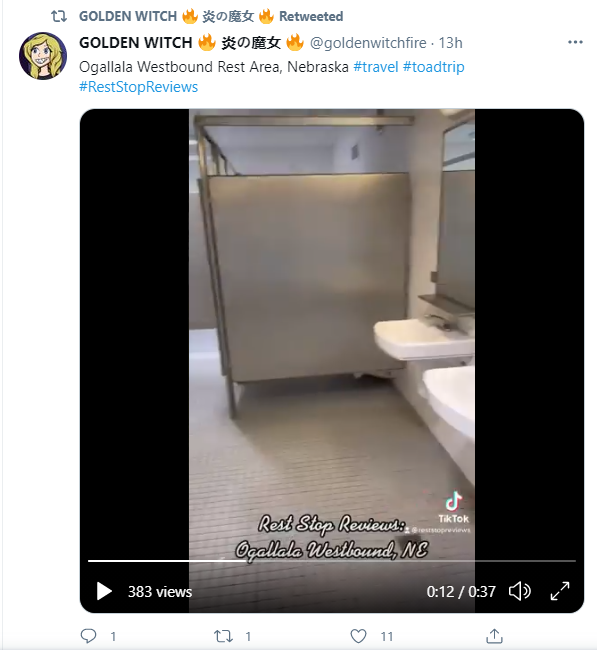
Task: Click the retweeted indicator arrows icon
Action: 59,17
